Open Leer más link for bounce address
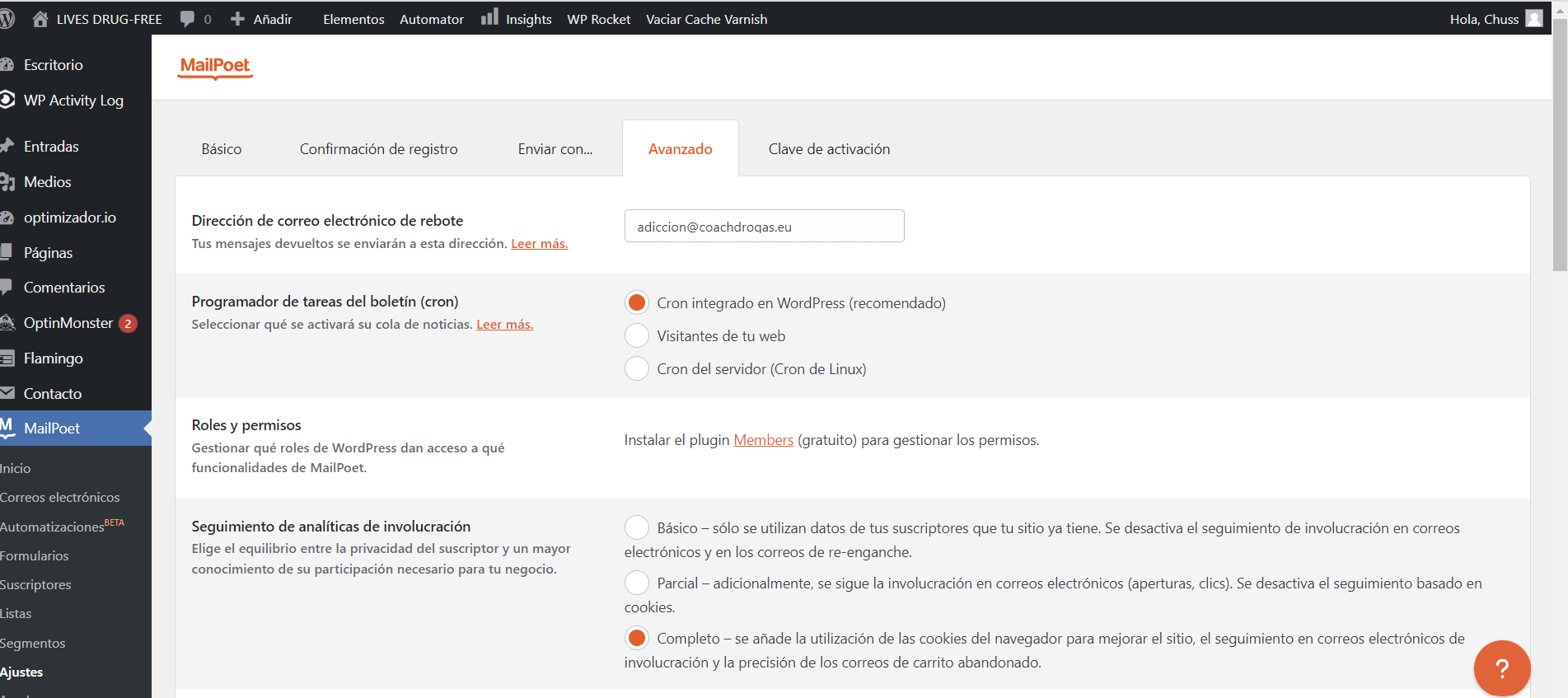The width and height of the screenshot is (1568, 698). pos(540,244)
